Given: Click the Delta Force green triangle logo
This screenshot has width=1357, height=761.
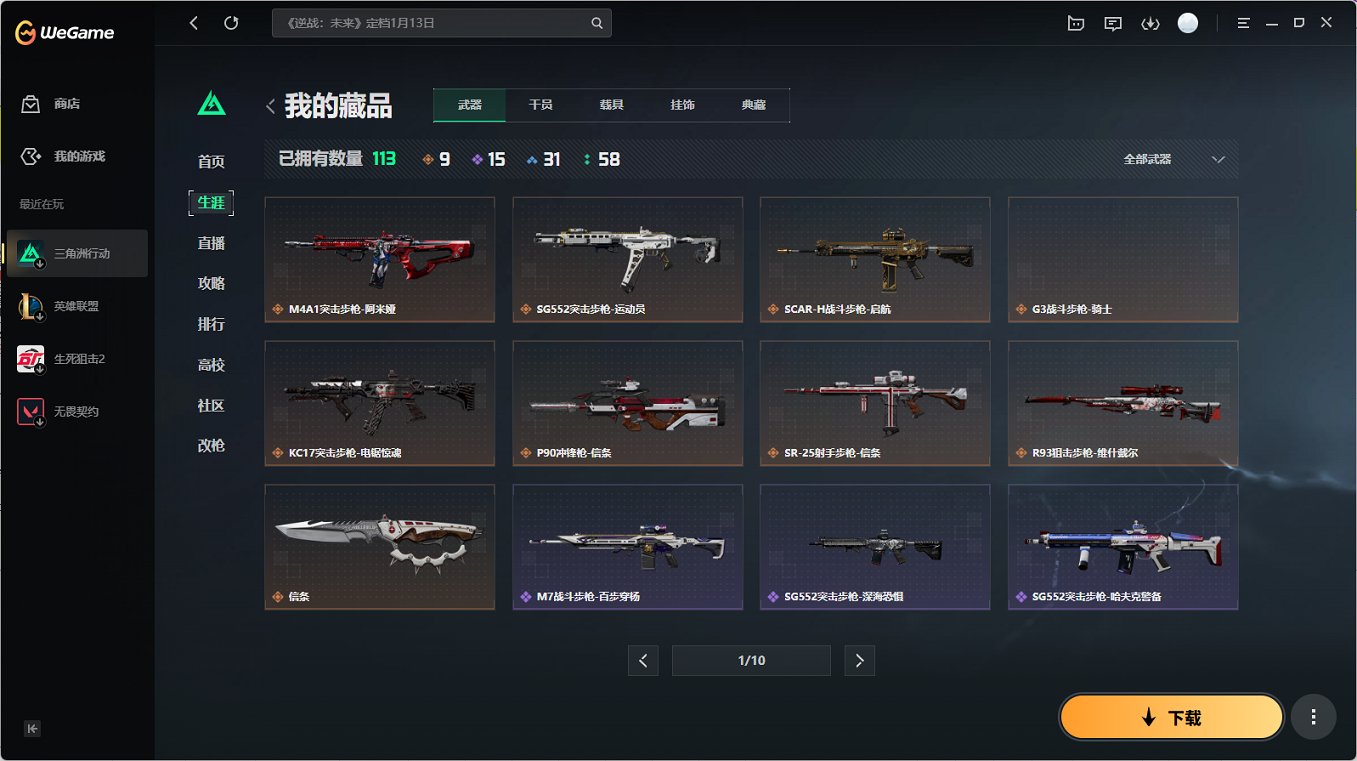Looking at the screenshot, I should coord(211,103).
